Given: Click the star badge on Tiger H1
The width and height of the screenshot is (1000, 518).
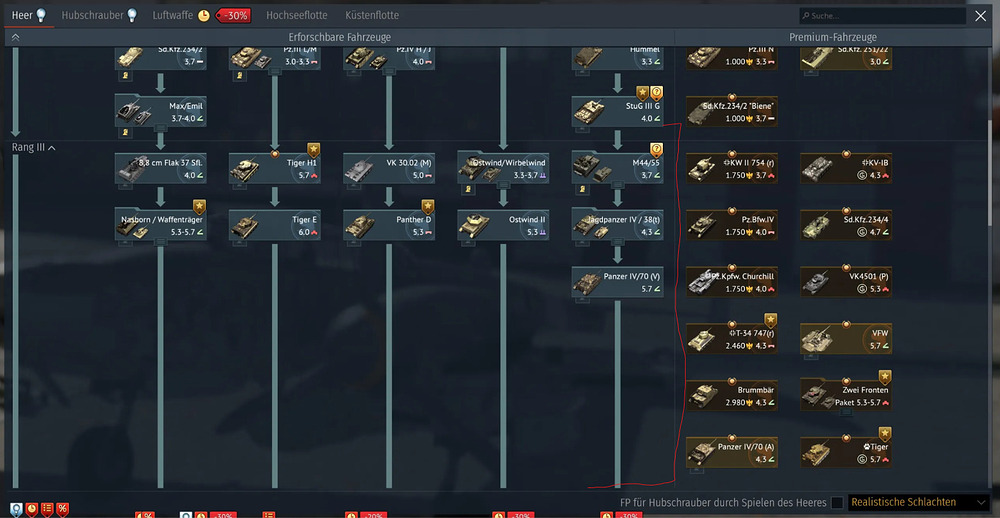Looking at the screenshot, I should coord(314,150).
